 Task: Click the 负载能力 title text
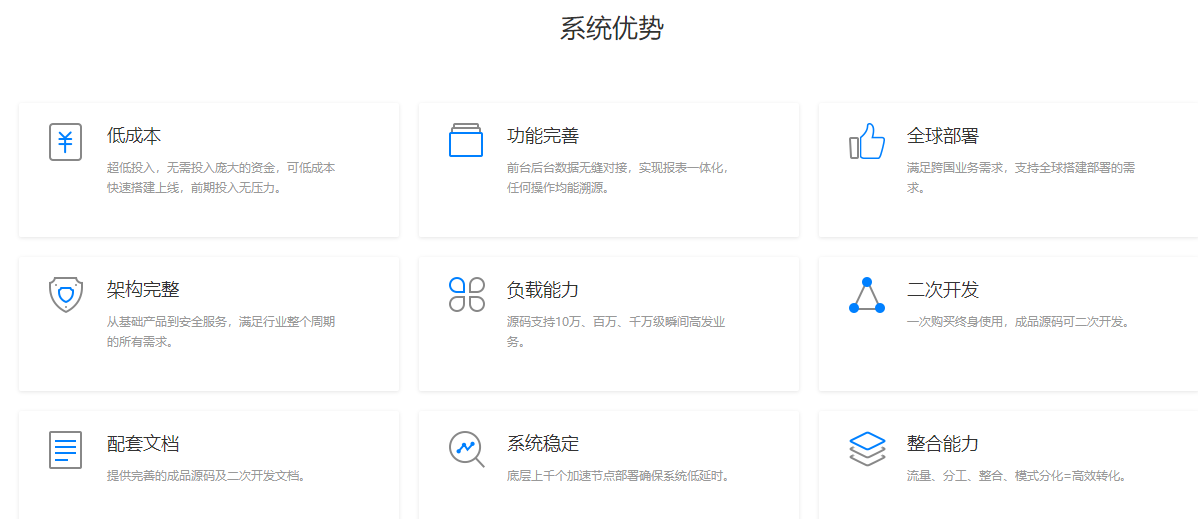543,290
